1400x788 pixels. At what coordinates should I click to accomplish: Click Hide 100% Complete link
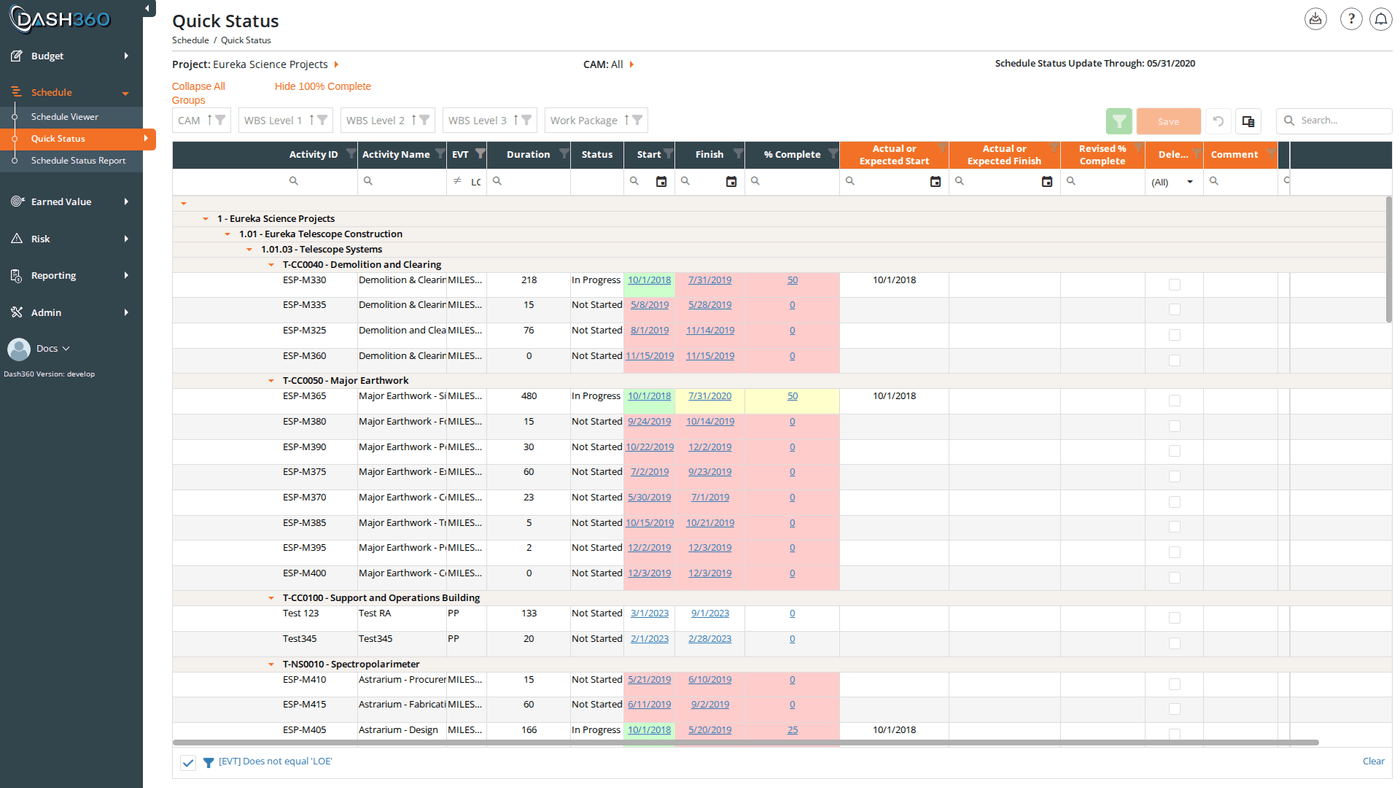tap(323, 87)
